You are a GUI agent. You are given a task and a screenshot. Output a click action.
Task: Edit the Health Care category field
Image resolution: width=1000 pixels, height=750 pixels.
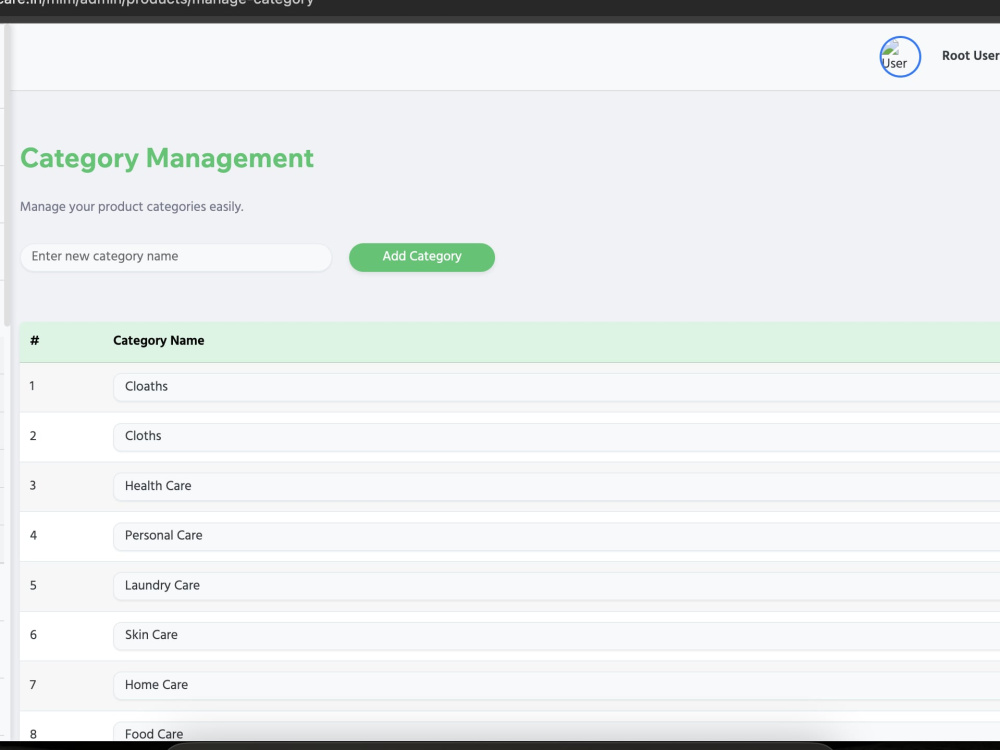pyautogui.click(x=556, y=487)
